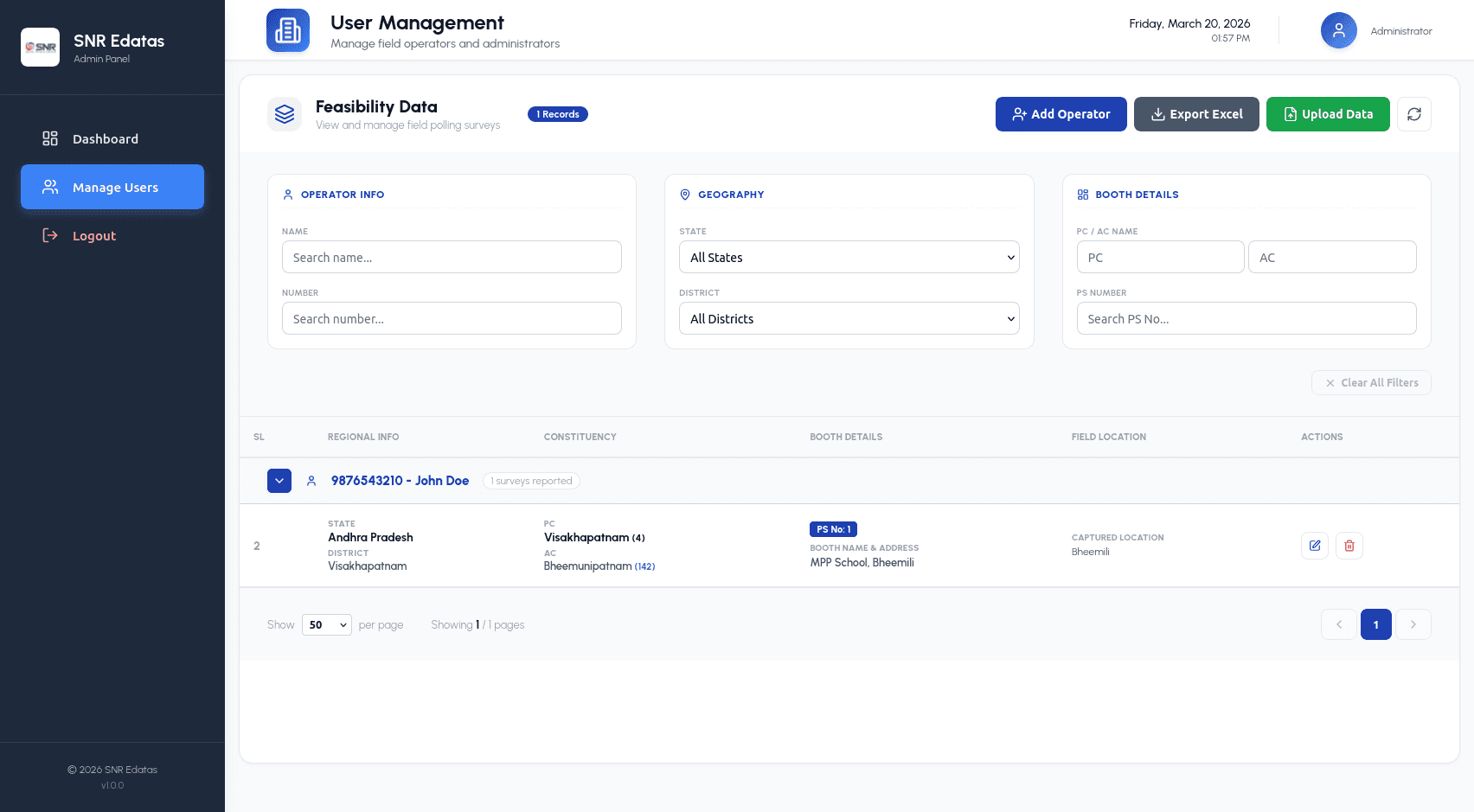
Task: Open the Dashboard from the sidebar
Action: [x=105, y=138]
